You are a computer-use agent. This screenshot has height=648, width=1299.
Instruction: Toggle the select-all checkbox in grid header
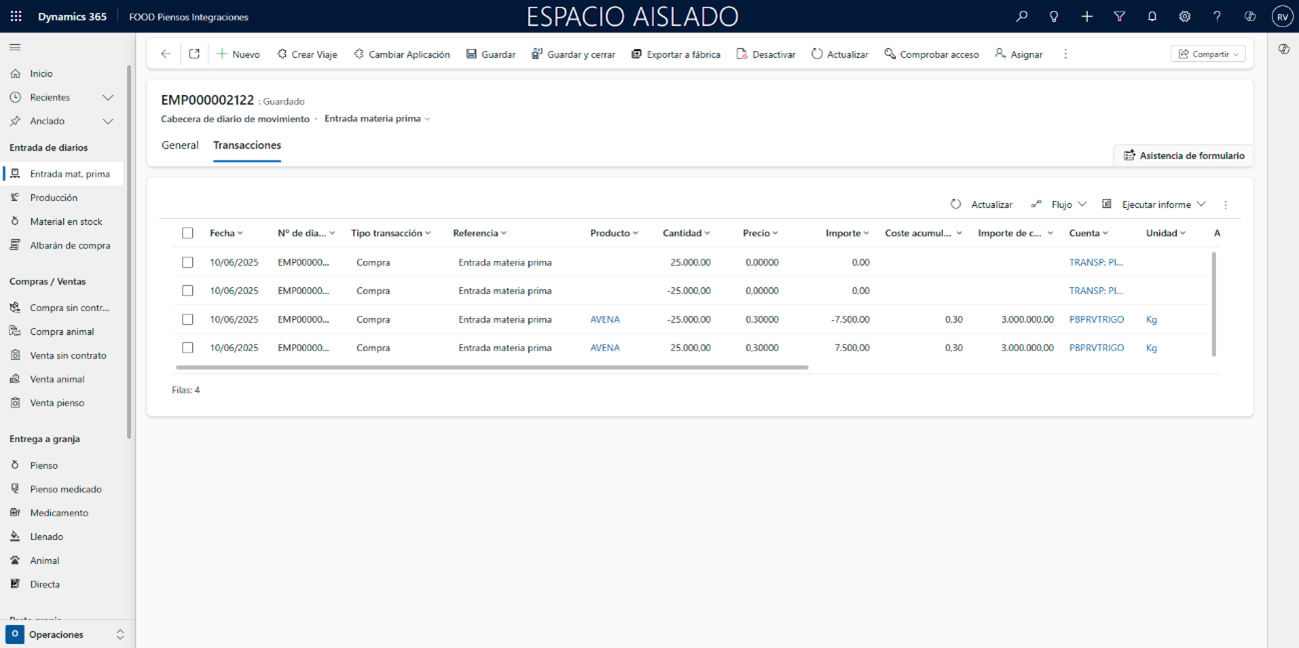tap(187, 233)
